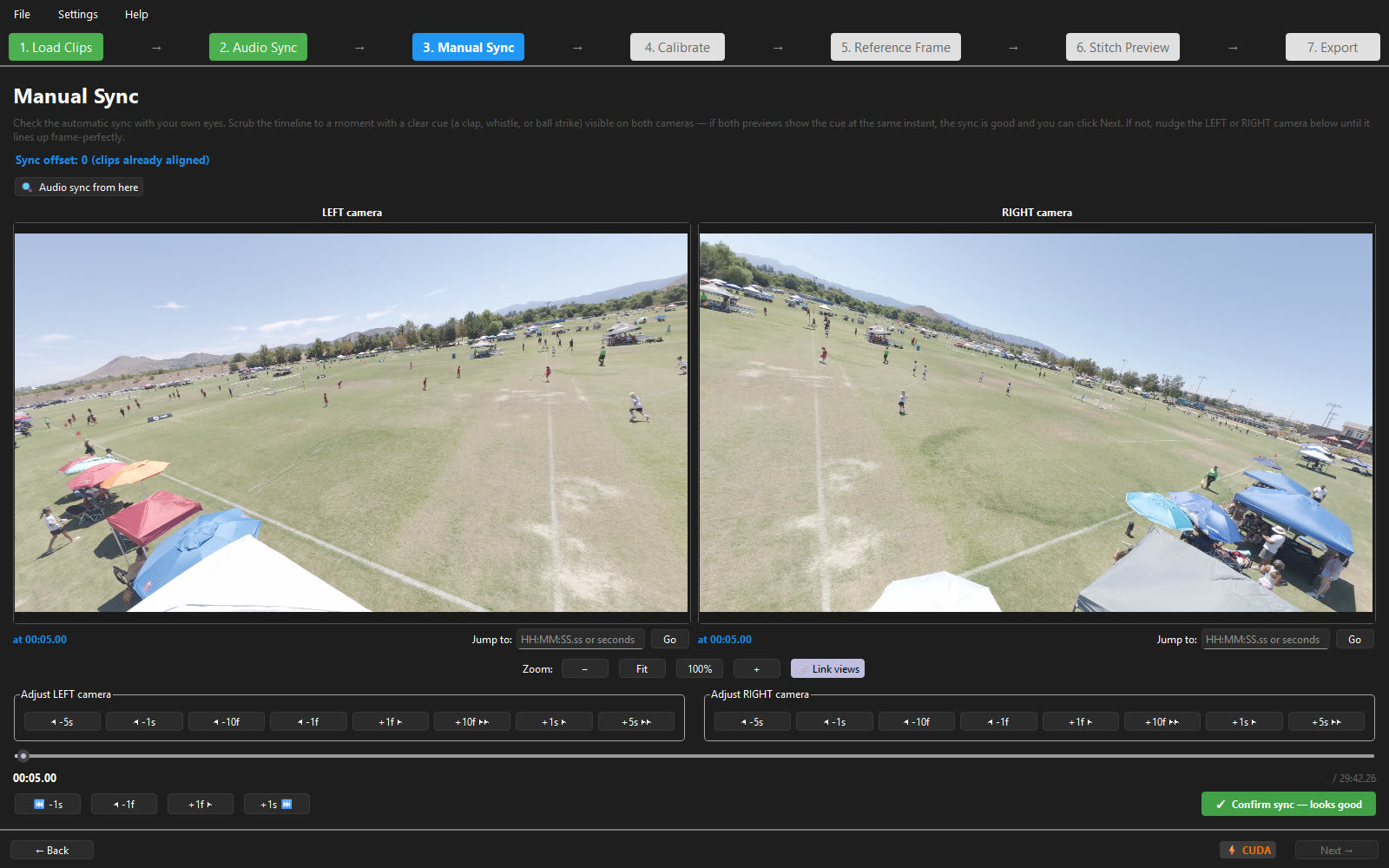
Task: Open the 7. Export step
Action: (x=1333, y=47)
